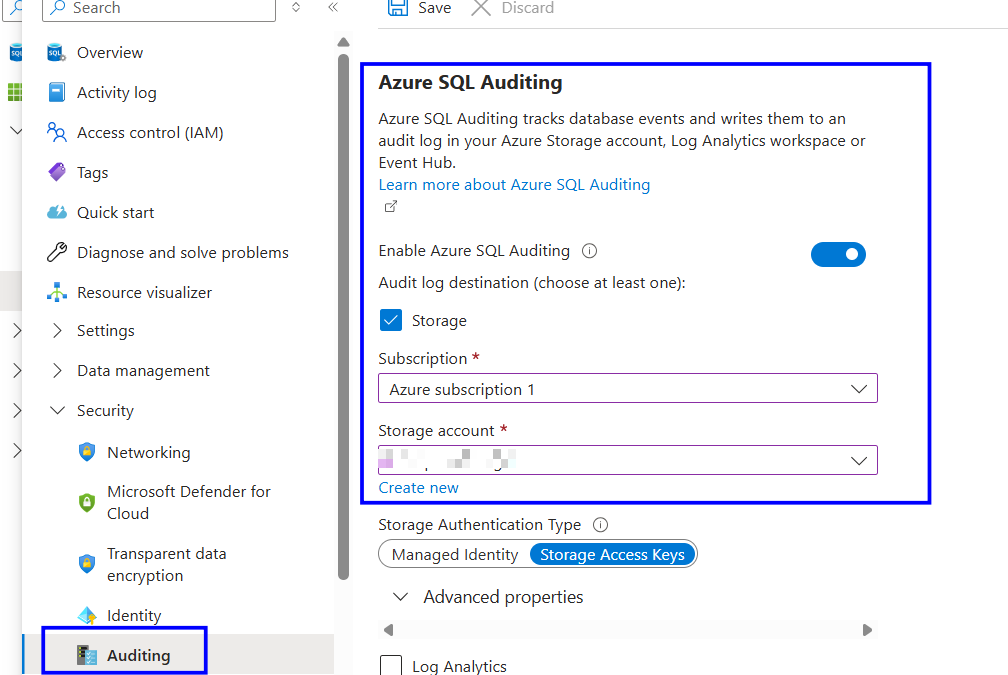Open Transparent data encryption page
Image resolution: width=1008 pixels, height=675 pixels.
click(166, 564)
